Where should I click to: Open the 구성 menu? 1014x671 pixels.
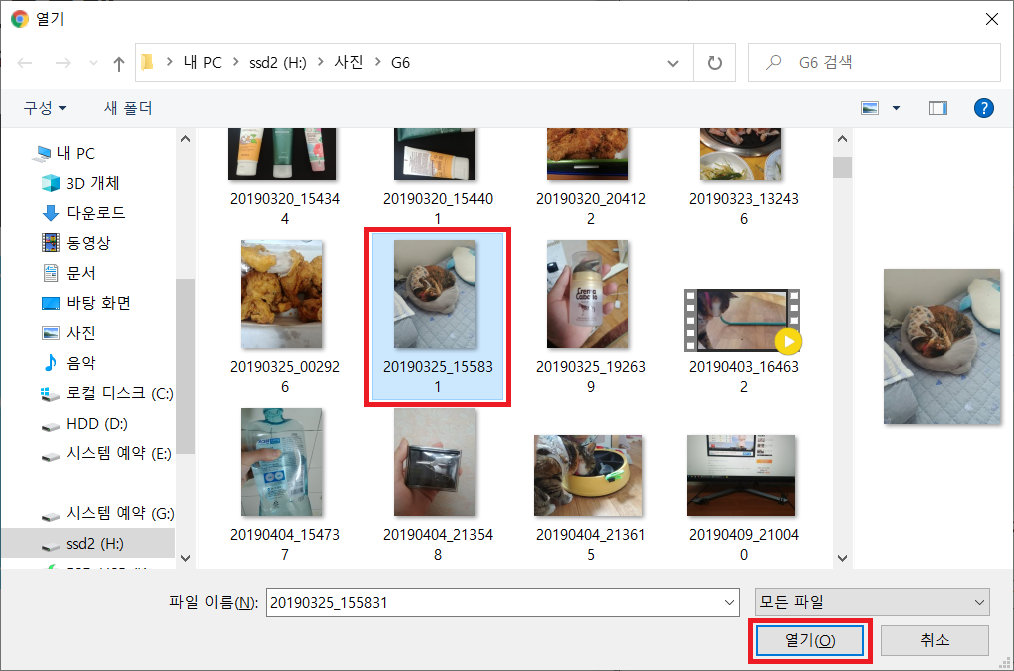[44, 108]
